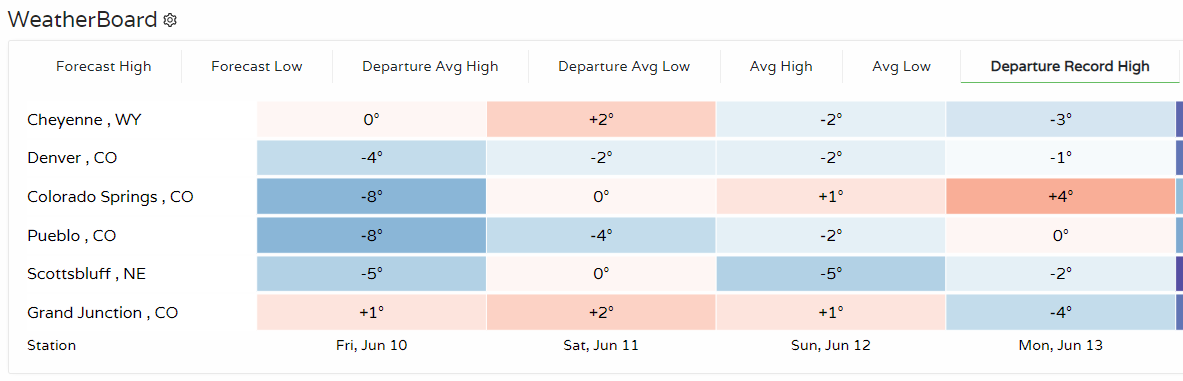This screenshot has height=381, width=1183.
Task: Open WeatherBoard settings gear icon
Action: coord(171,20)
